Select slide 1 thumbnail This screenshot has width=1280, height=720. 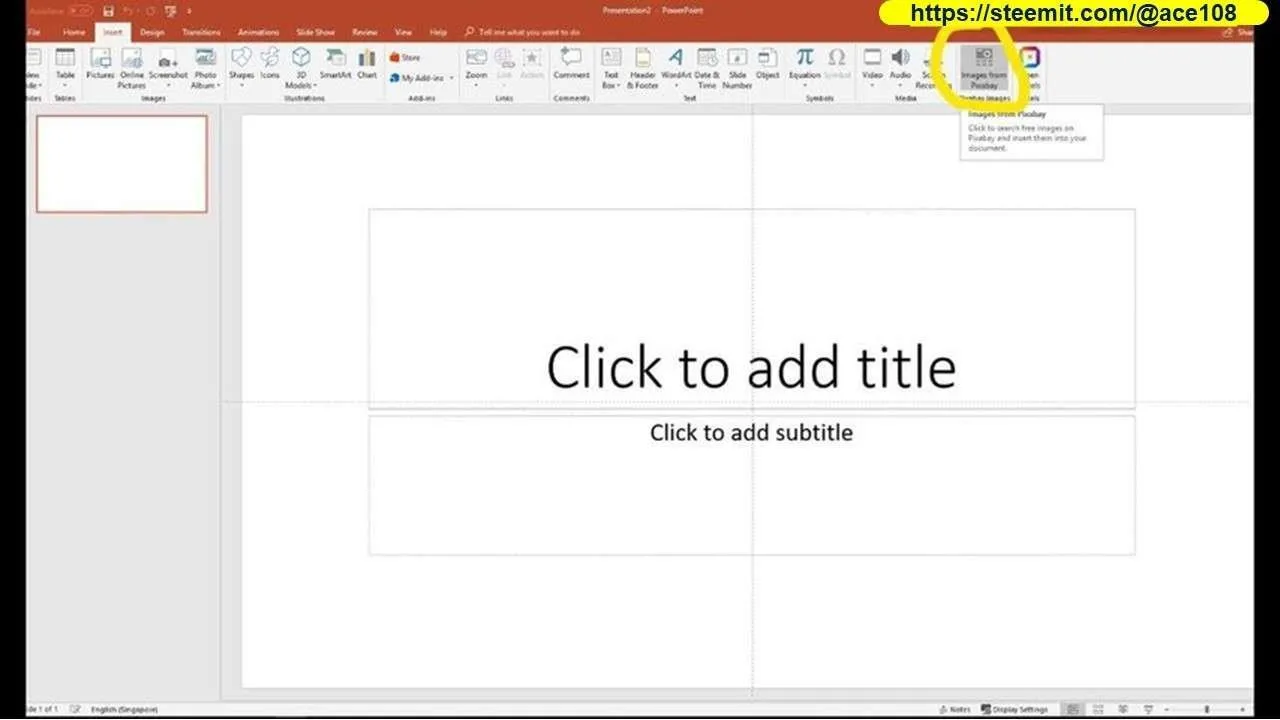[122, 164]
